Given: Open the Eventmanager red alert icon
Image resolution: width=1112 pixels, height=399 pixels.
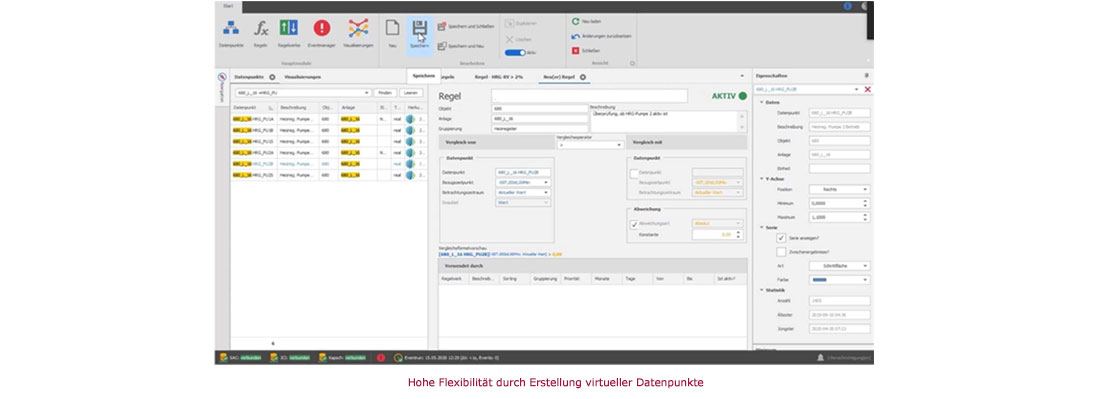Looking at the screenshot, I should tap(322, 28).
